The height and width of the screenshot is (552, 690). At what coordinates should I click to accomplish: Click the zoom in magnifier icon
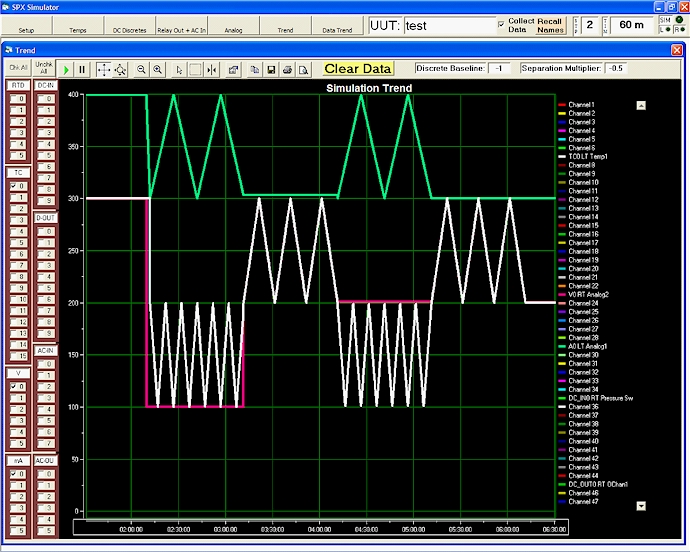(x=158, y=70)
